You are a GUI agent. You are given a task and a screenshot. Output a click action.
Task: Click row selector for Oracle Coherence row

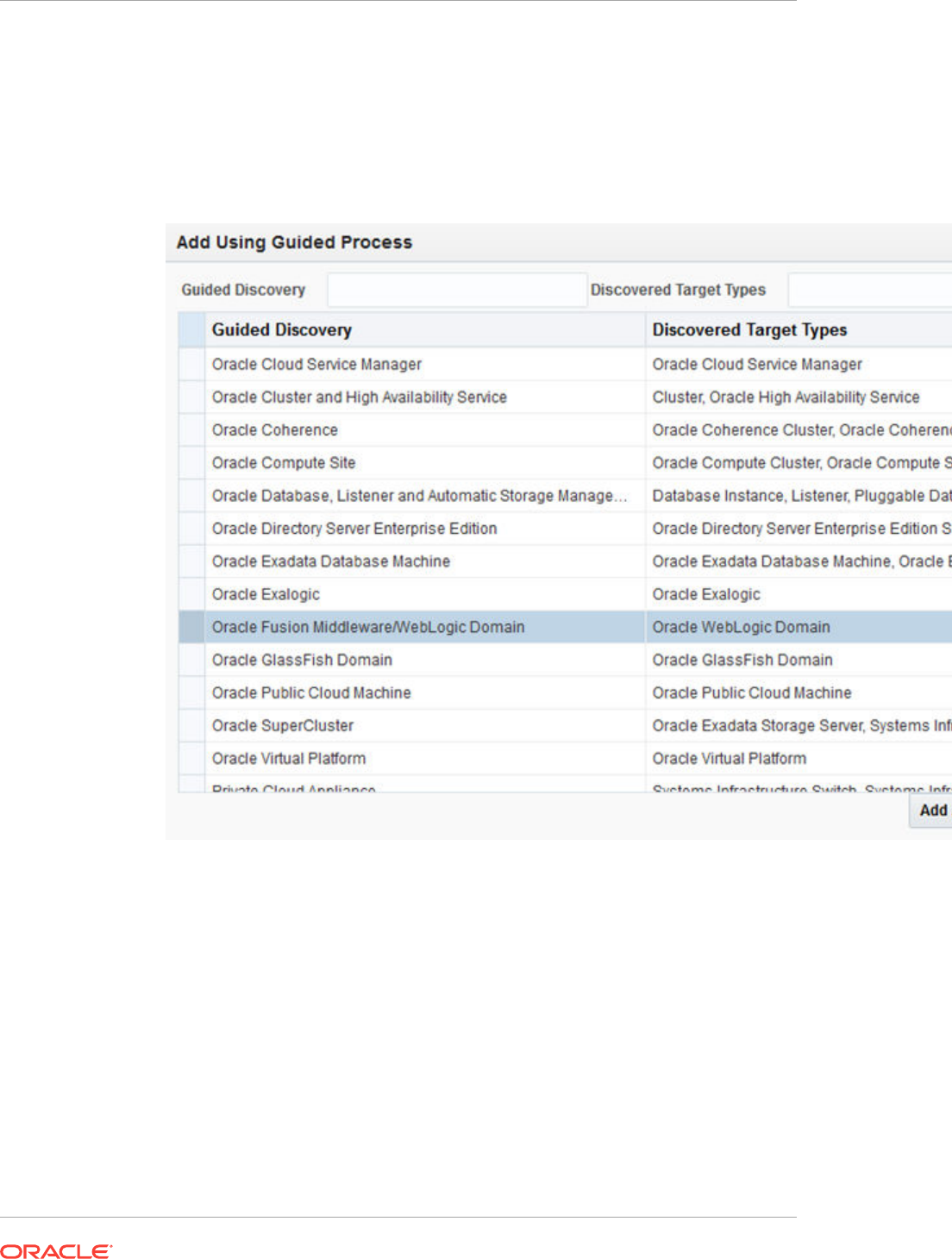[x=191, y=430]
